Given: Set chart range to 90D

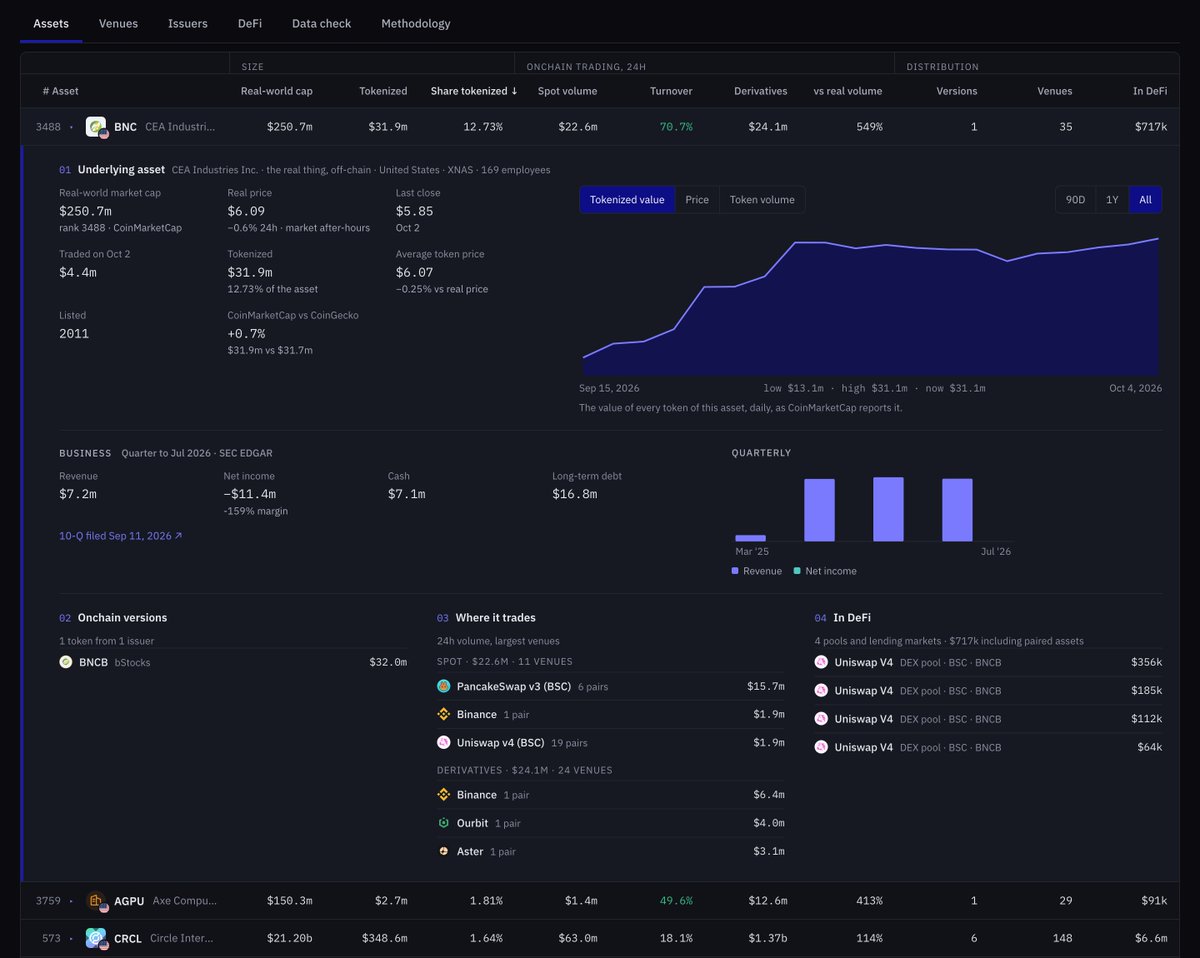Looking at the screenshot, I should 1075,200.
